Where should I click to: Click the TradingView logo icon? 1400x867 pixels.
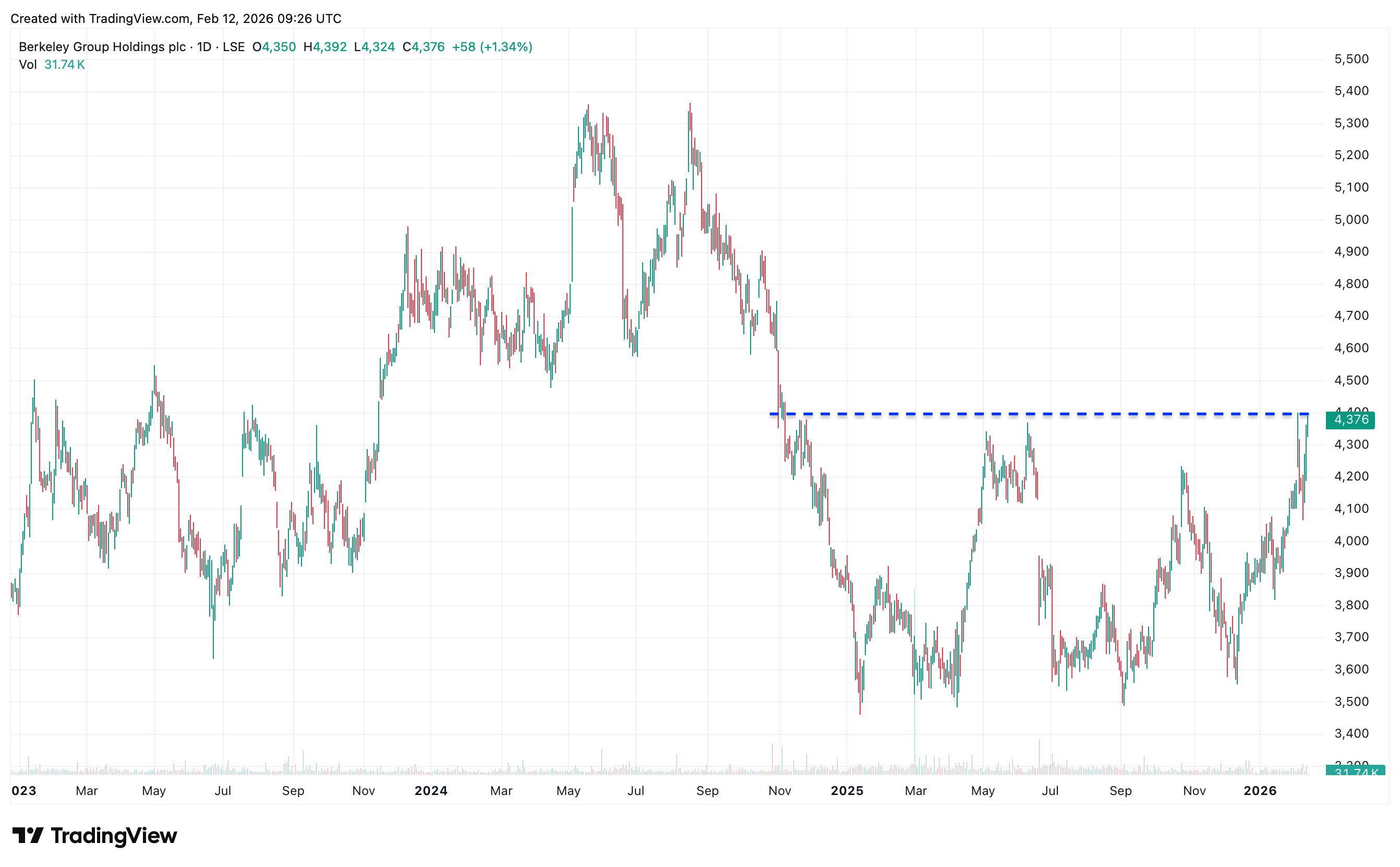28,835
